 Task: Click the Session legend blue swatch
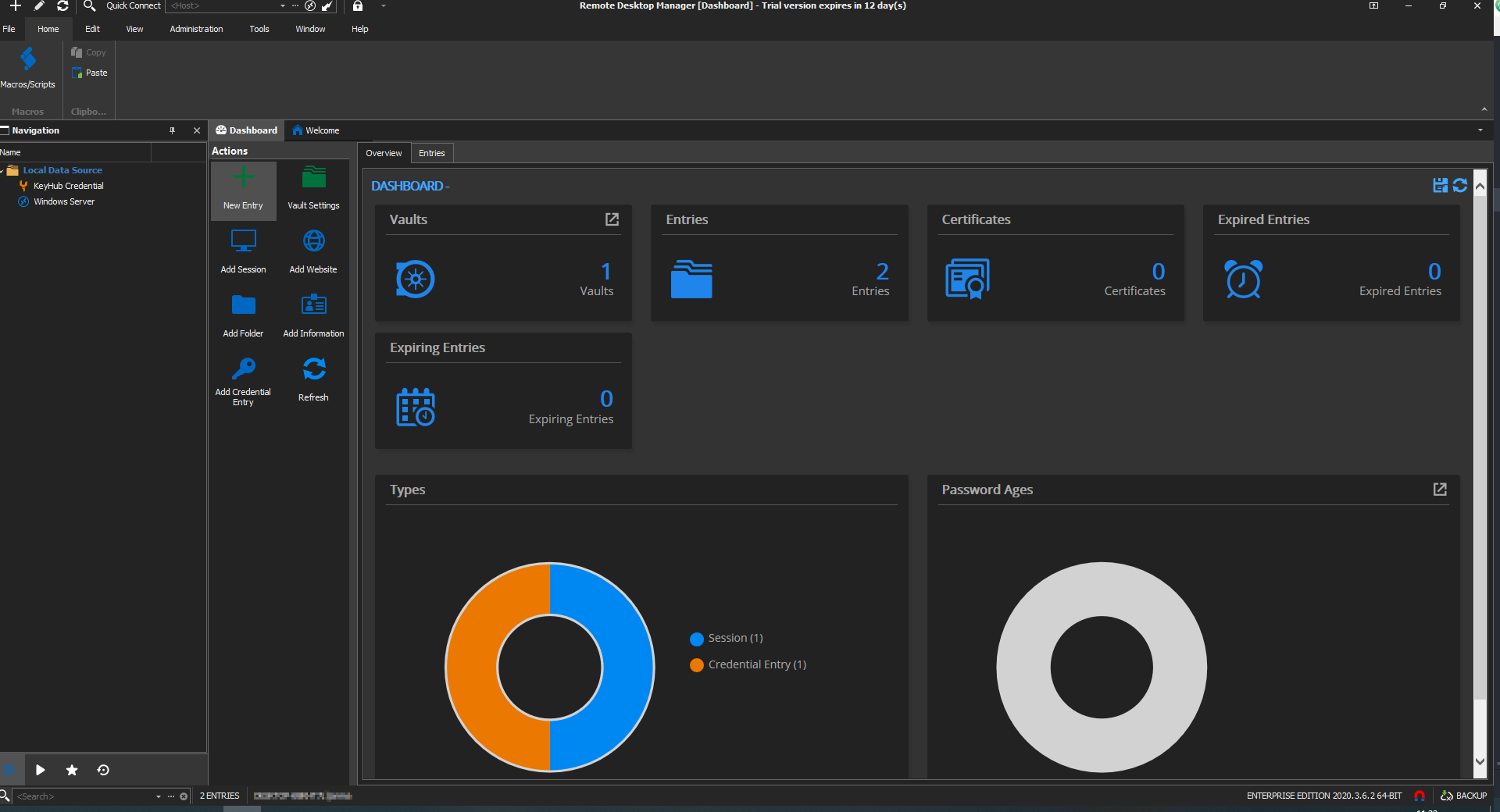(x=697, y=639)
